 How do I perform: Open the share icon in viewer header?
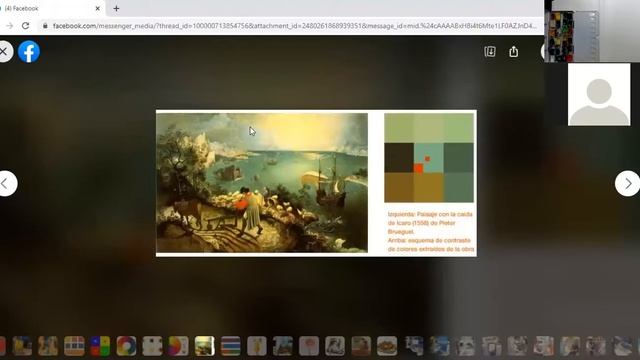tap(513, 51)
